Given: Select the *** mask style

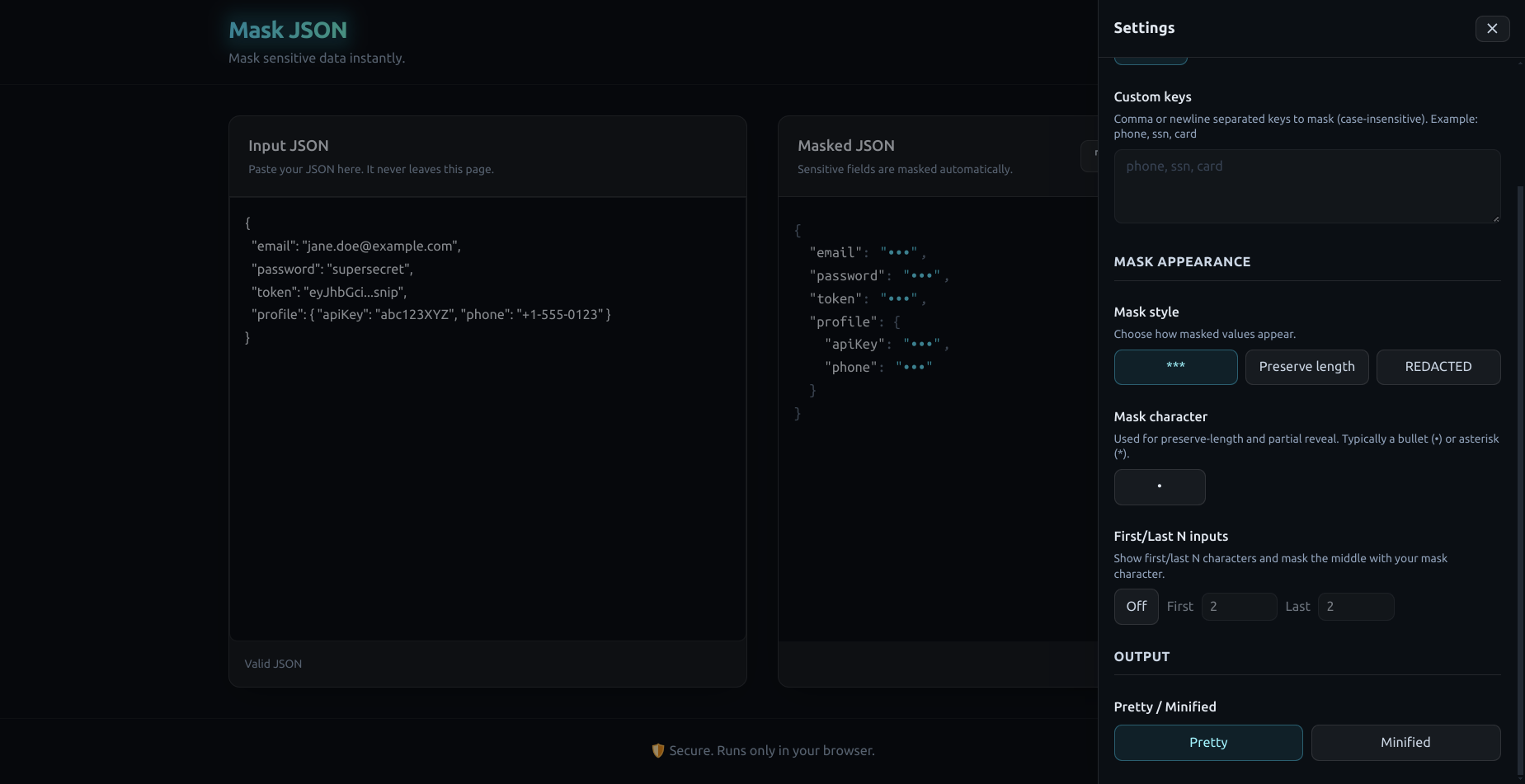Looking at the screenshot, I should 1175,367.
